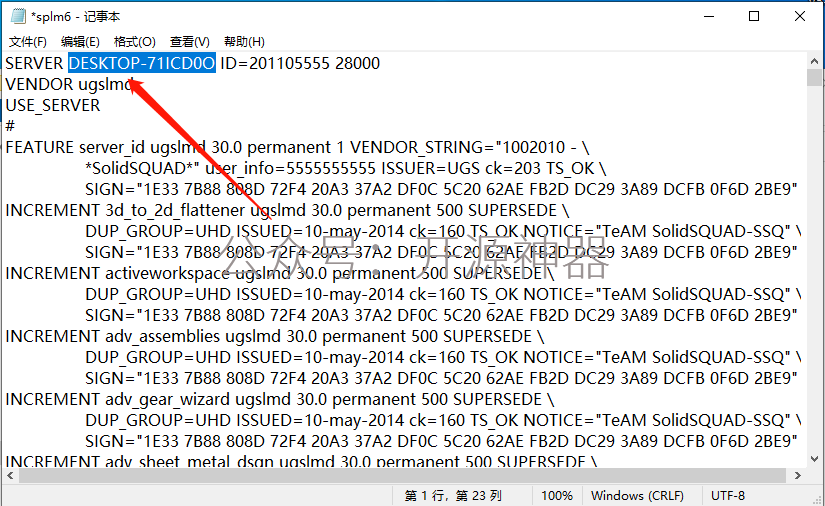Click the horizontal scrollbar thumb
The height and width of the screenshot is (506, 825).
tap(403, 475)
